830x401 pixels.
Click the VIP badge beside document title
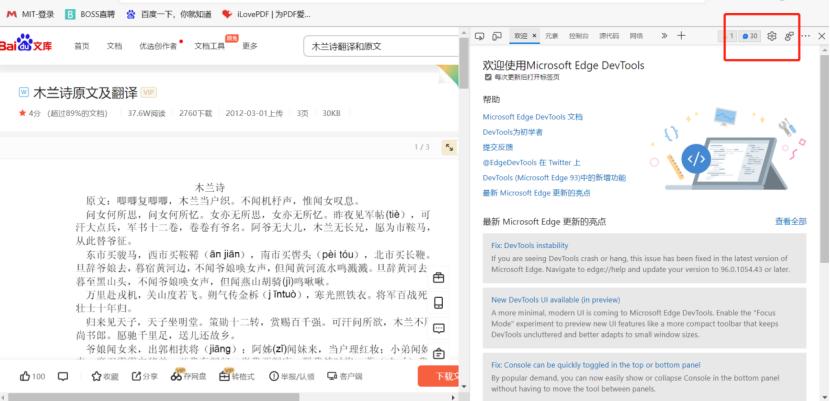point(149,93)
